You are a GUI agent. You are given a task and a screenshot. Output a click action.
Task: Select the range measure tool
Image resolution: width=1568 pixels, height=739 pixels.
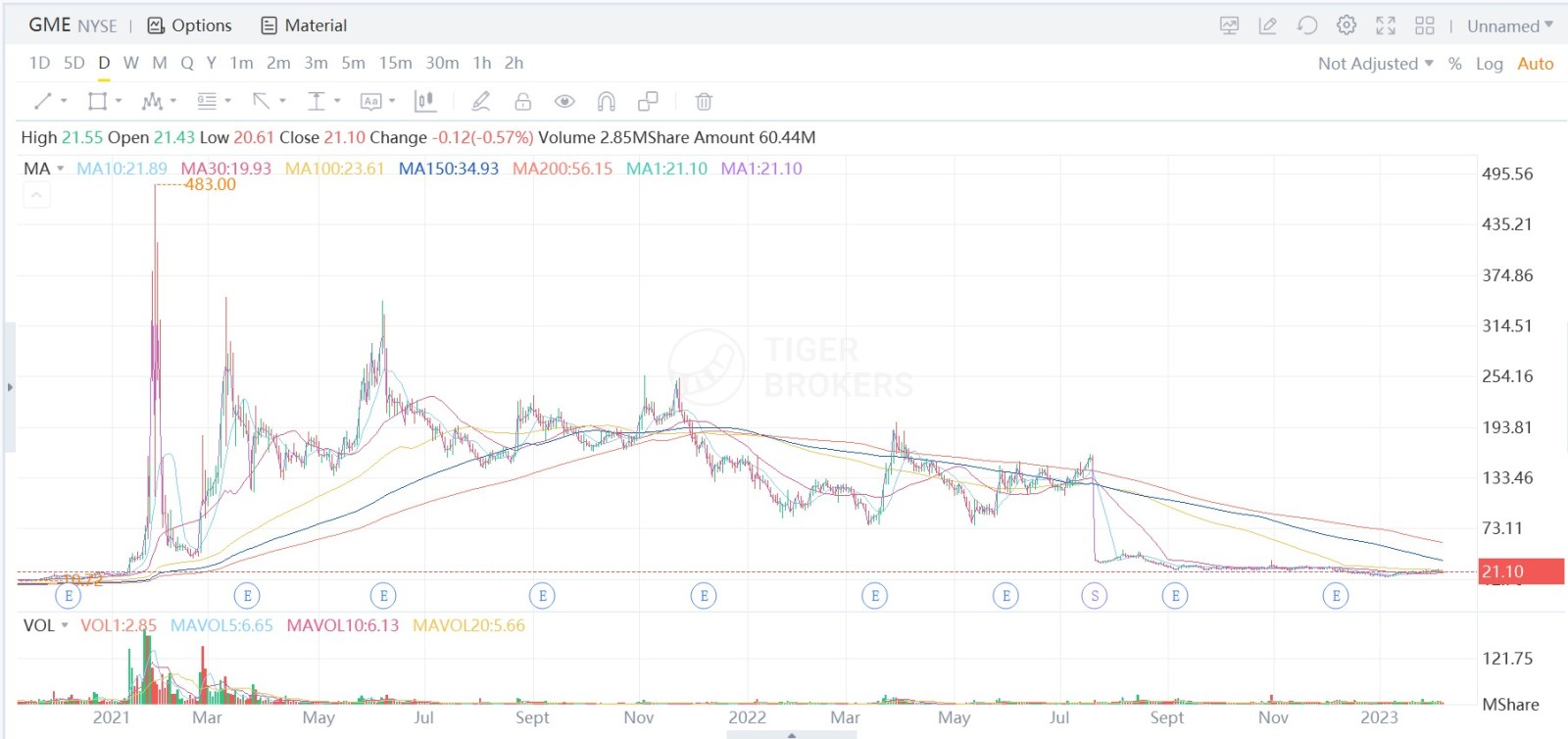coord(317,101)
